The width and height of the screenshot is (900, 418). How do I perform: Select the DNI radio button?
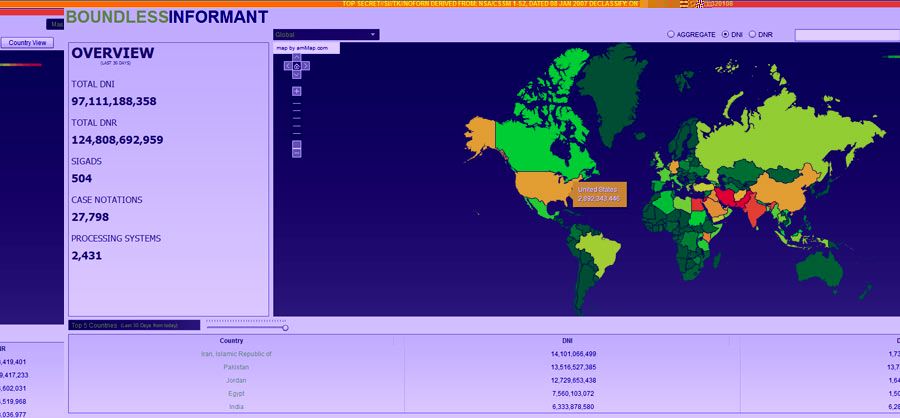tap(725, 34)
